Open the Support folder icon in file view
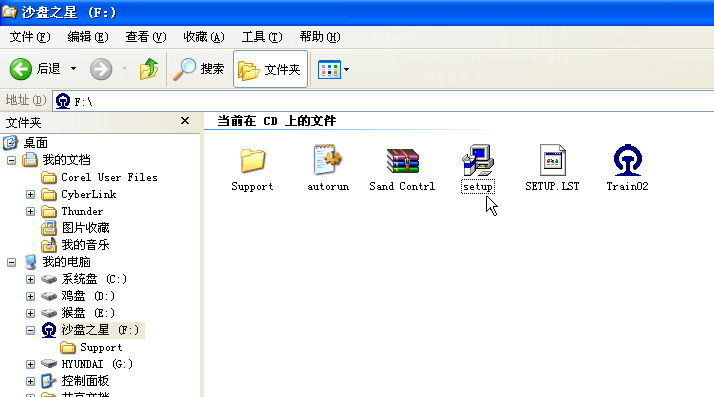The width and height of the screenshot is (714, 397). click(253, 160)
